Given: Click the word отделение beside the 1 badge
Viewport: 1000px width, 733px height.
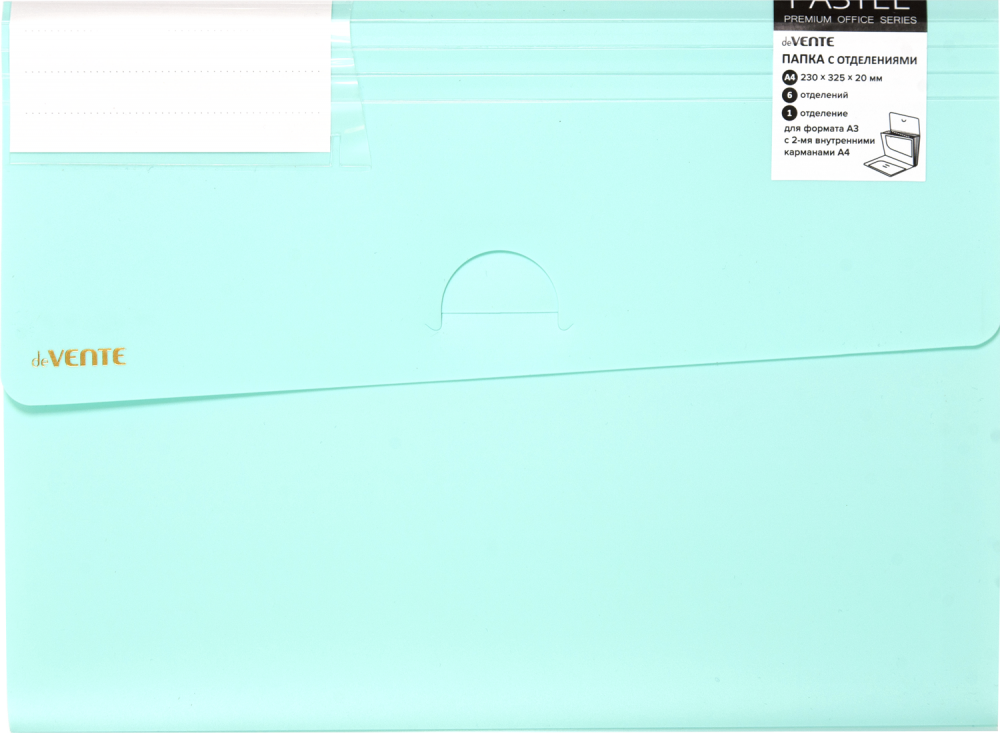Looking at the screenshot, I should click(x=825, y=113).
